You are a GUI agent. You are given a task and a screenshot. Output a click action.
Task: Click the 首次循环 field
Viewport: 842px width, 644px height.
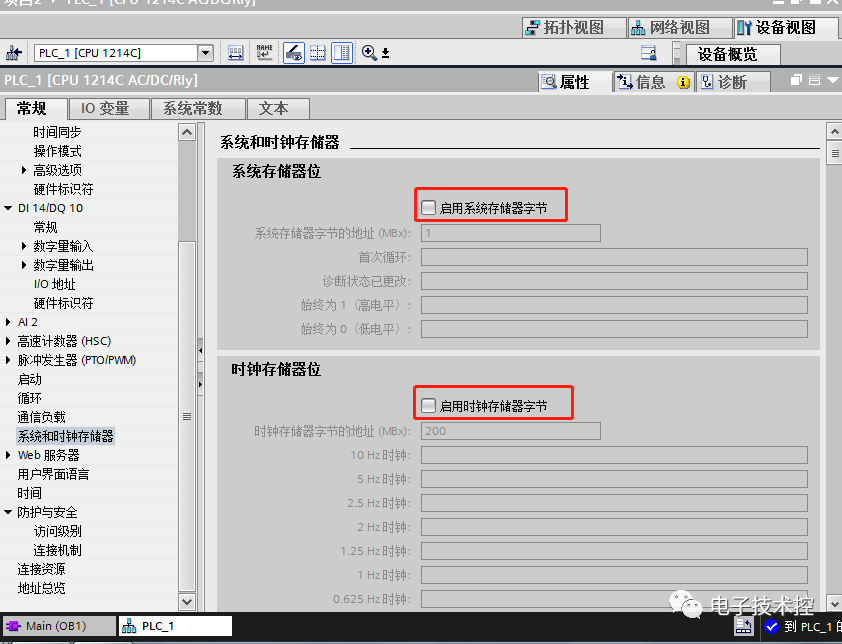pos(614,257)
